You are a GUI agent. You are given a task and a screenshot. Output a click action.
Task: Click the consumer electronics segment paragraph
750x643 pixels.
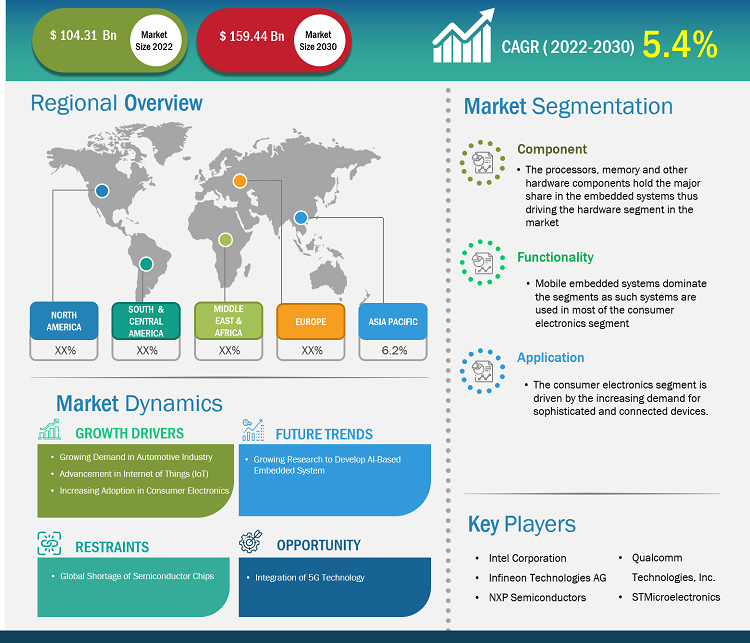[x=620, y=398]
